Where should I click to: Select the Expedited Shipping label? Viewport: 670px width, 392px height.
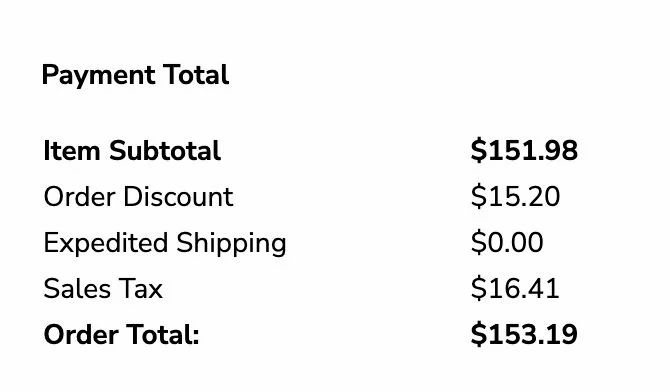[x=165, y=244]
